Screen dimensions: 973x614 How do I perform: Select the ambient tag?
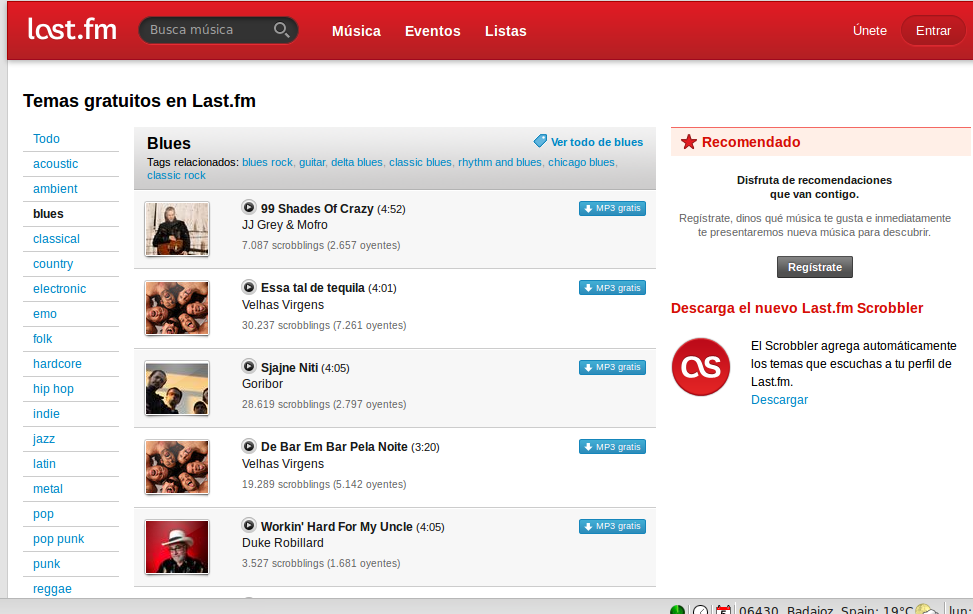55,189
